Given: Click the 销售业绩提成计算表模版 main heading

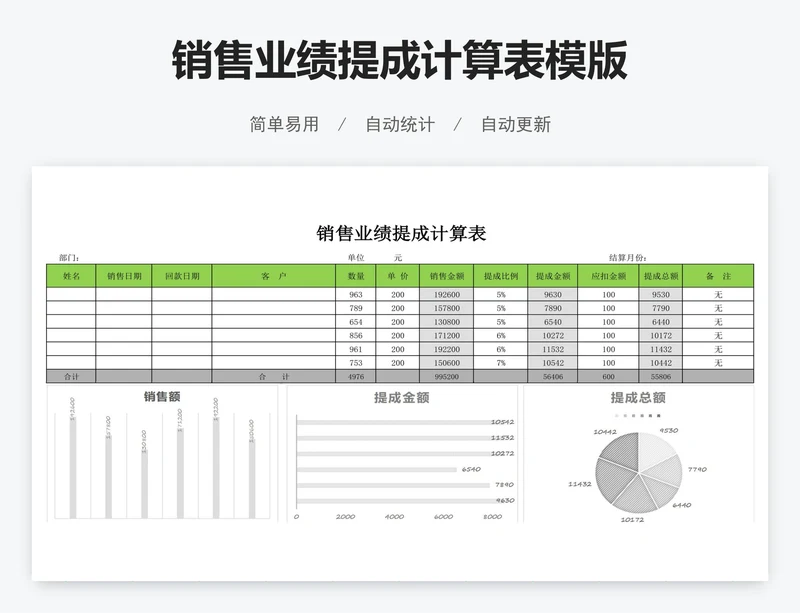Looking at the screenshot, I should [400, 60].
